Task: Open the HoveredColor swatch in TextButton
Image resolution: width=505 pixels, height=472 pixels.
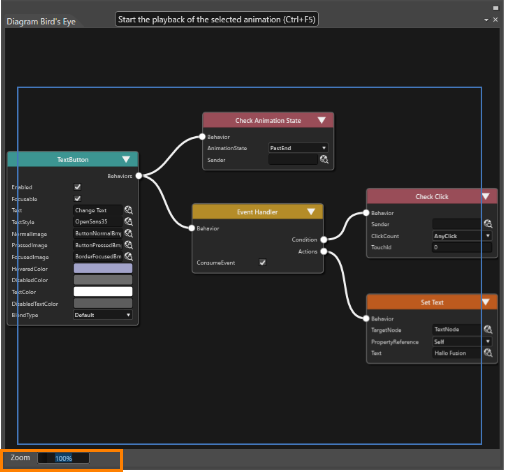Action: click(x=103, y=268)
